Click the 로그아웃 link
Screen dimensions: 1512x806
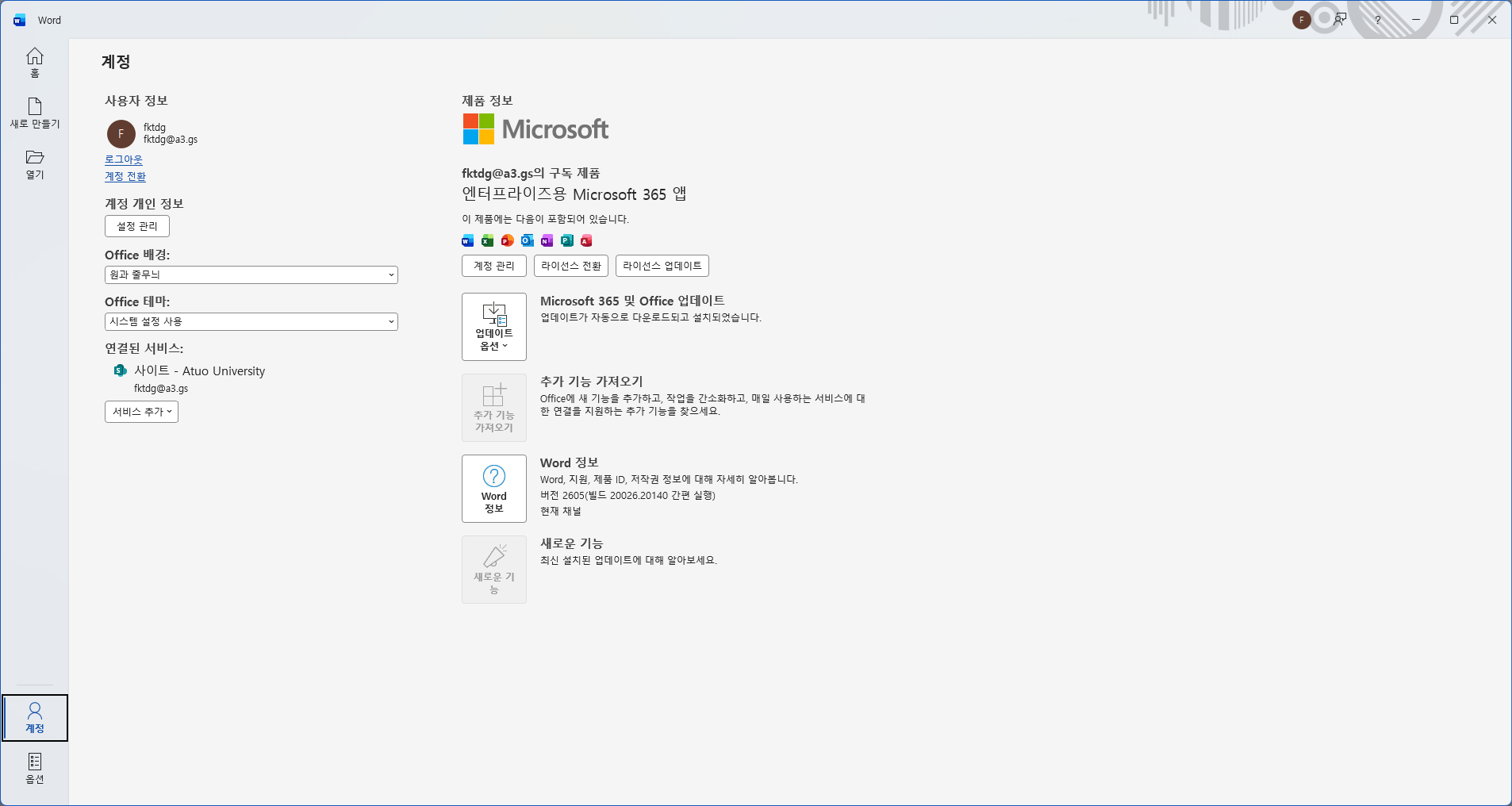pyautogui.click(x=124, y=159)
